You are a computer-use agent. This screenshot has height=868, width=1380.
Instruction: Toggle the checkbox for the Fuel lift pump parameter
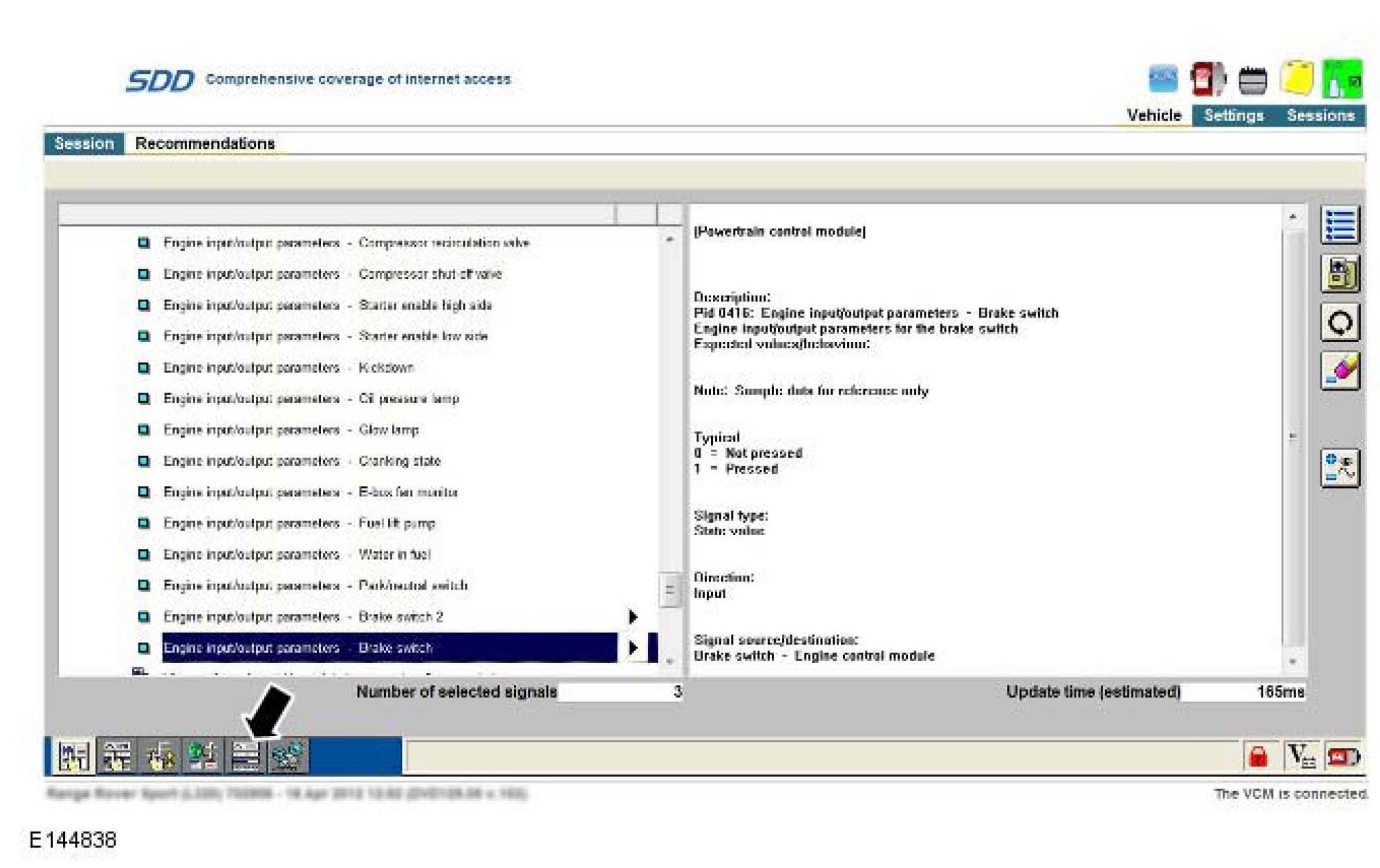point(143,523)
